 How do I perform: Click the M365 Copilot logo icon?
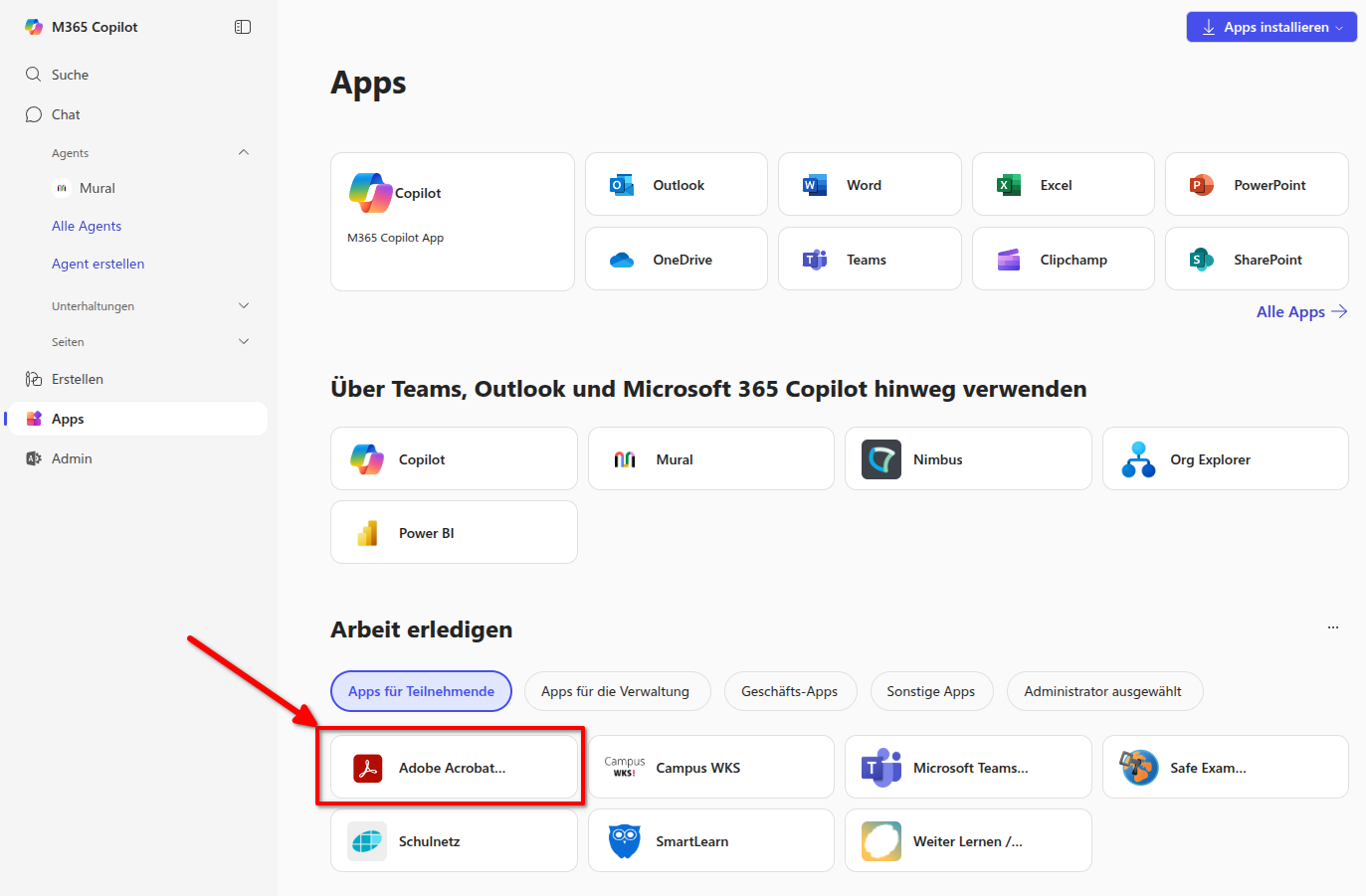34,27
